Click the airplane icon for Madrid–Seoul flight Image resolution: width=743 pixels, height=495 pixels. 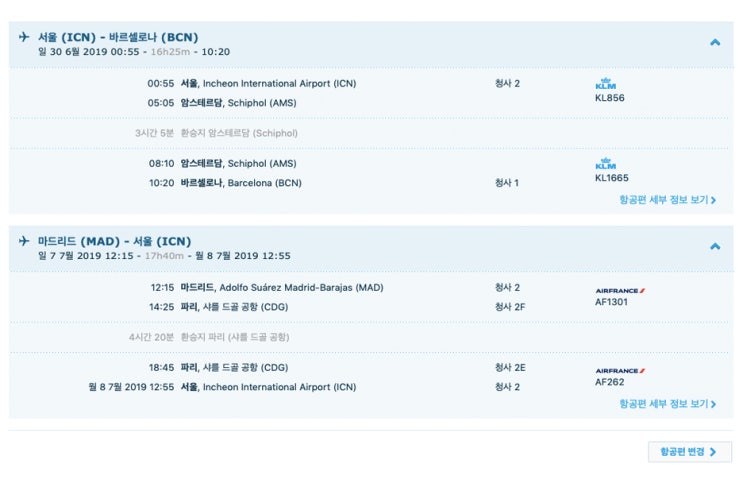pos(23,241)
